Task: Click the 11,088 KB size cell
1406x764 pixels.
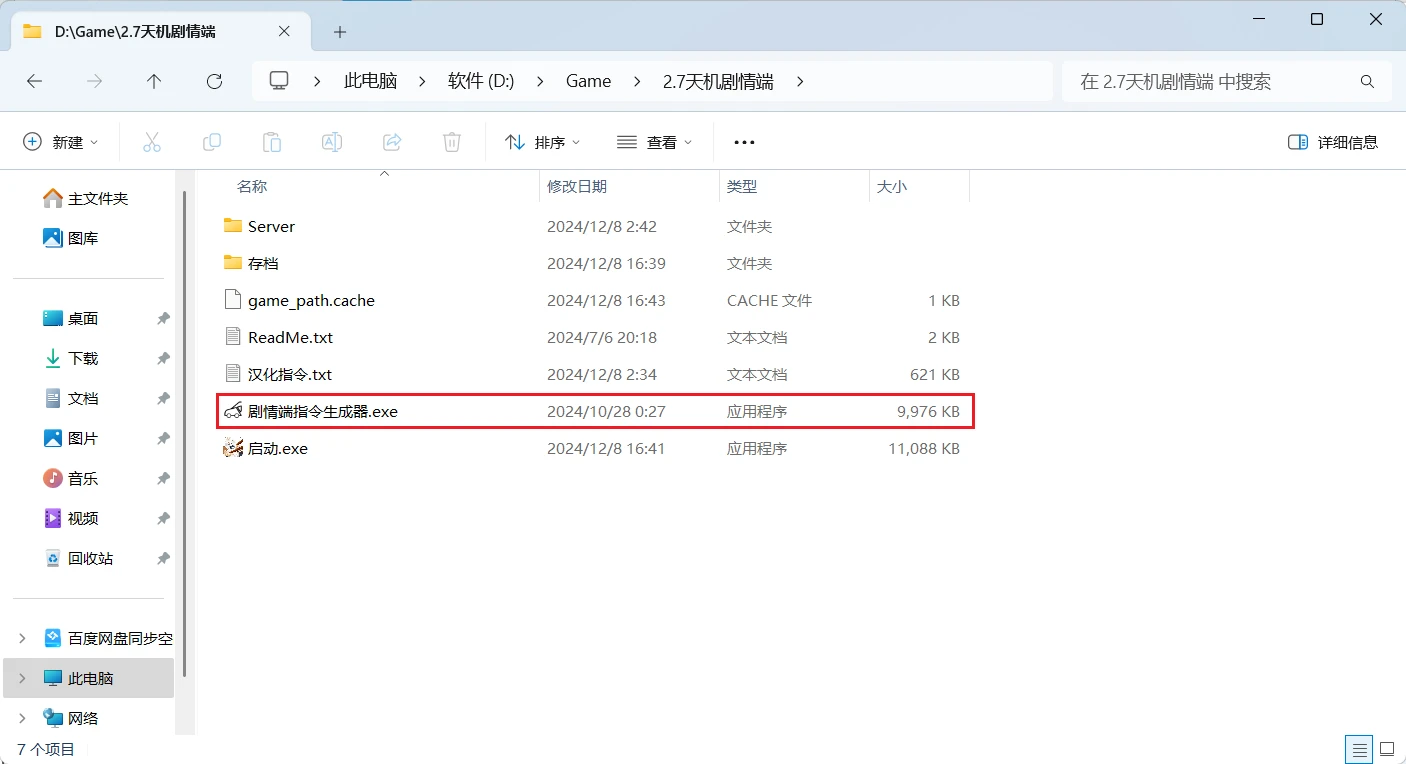Action: (924, 448)
